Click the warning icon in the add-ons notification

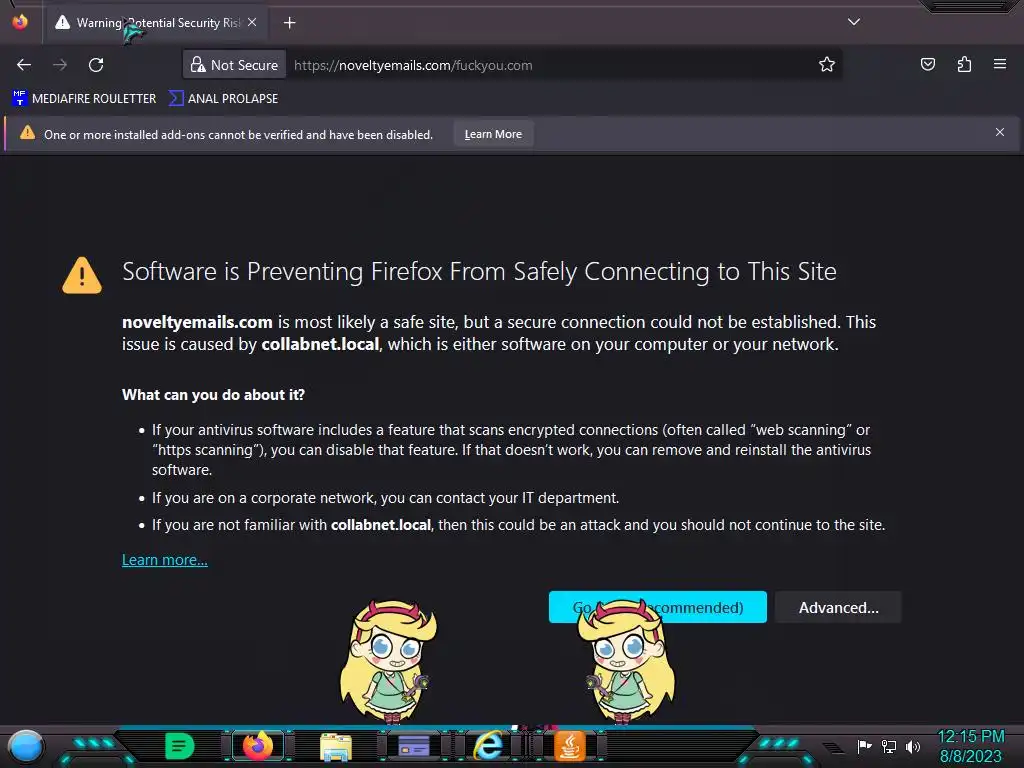(27, 133)
